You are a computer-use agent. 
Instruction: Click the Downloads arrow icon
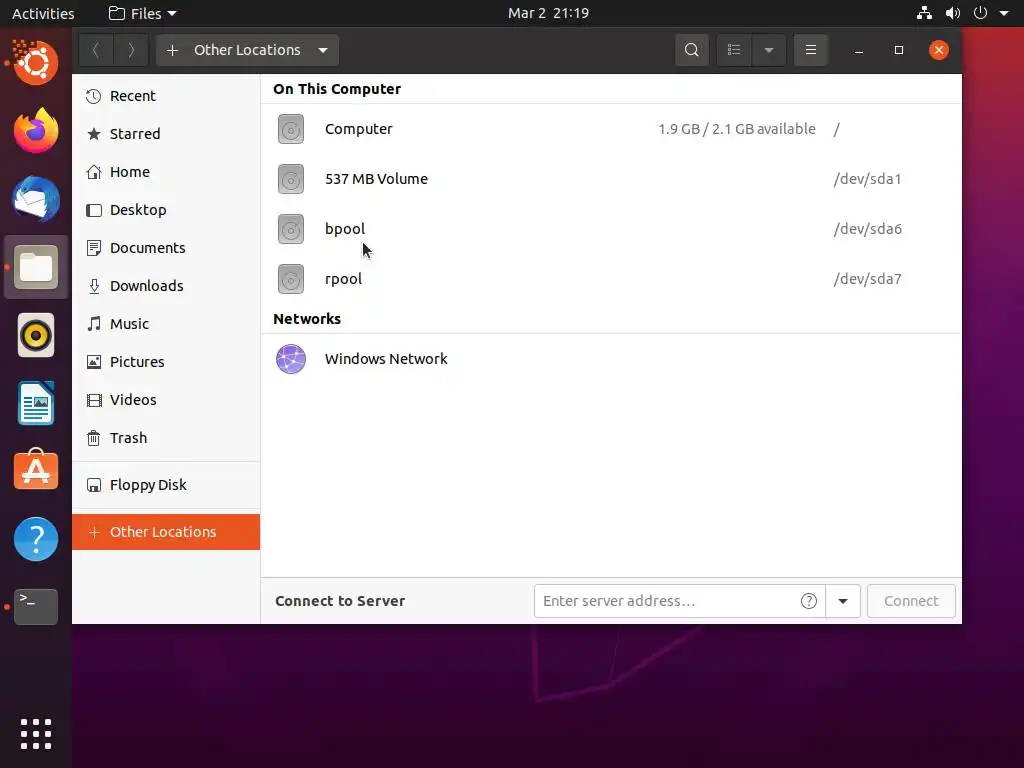94,286
